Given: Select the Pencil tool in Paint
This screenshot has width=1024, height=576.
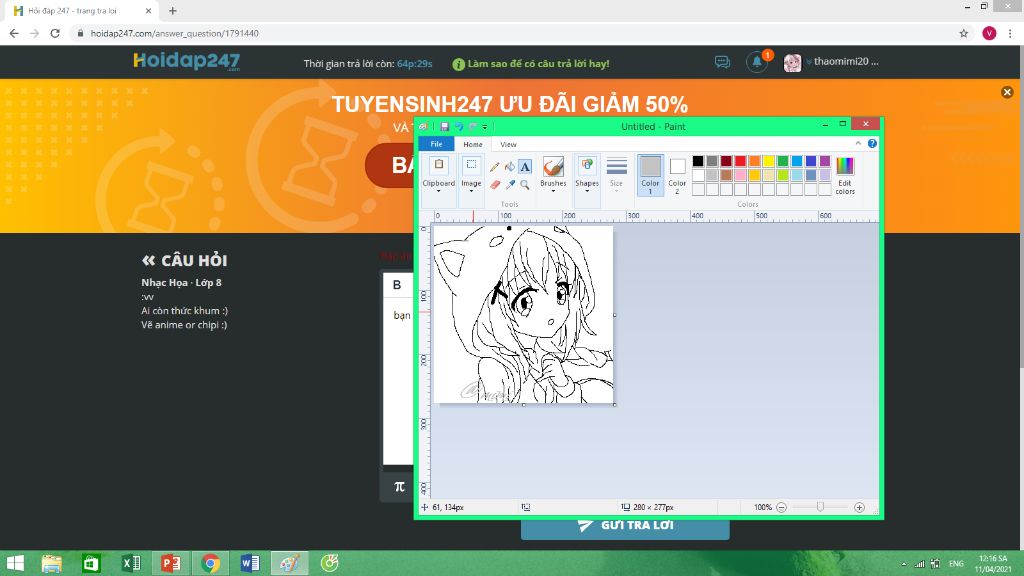Looking at the screenshot, I should click(x=494, y=167).
